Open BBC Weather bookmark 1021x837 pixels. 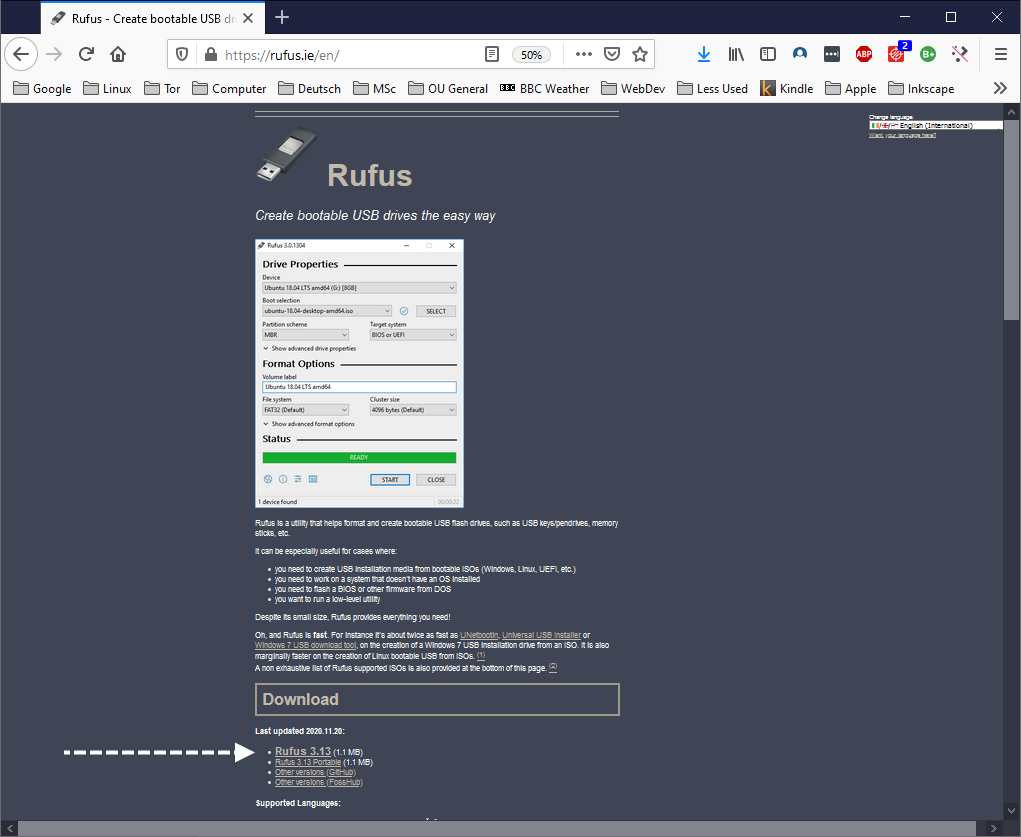tap(544, 88)
